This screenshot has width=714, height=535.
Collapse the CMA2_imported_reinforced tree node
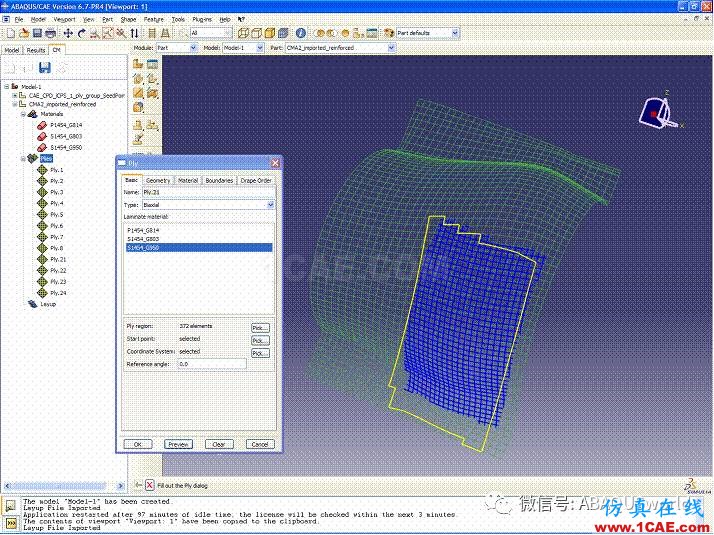click(15, 104)
